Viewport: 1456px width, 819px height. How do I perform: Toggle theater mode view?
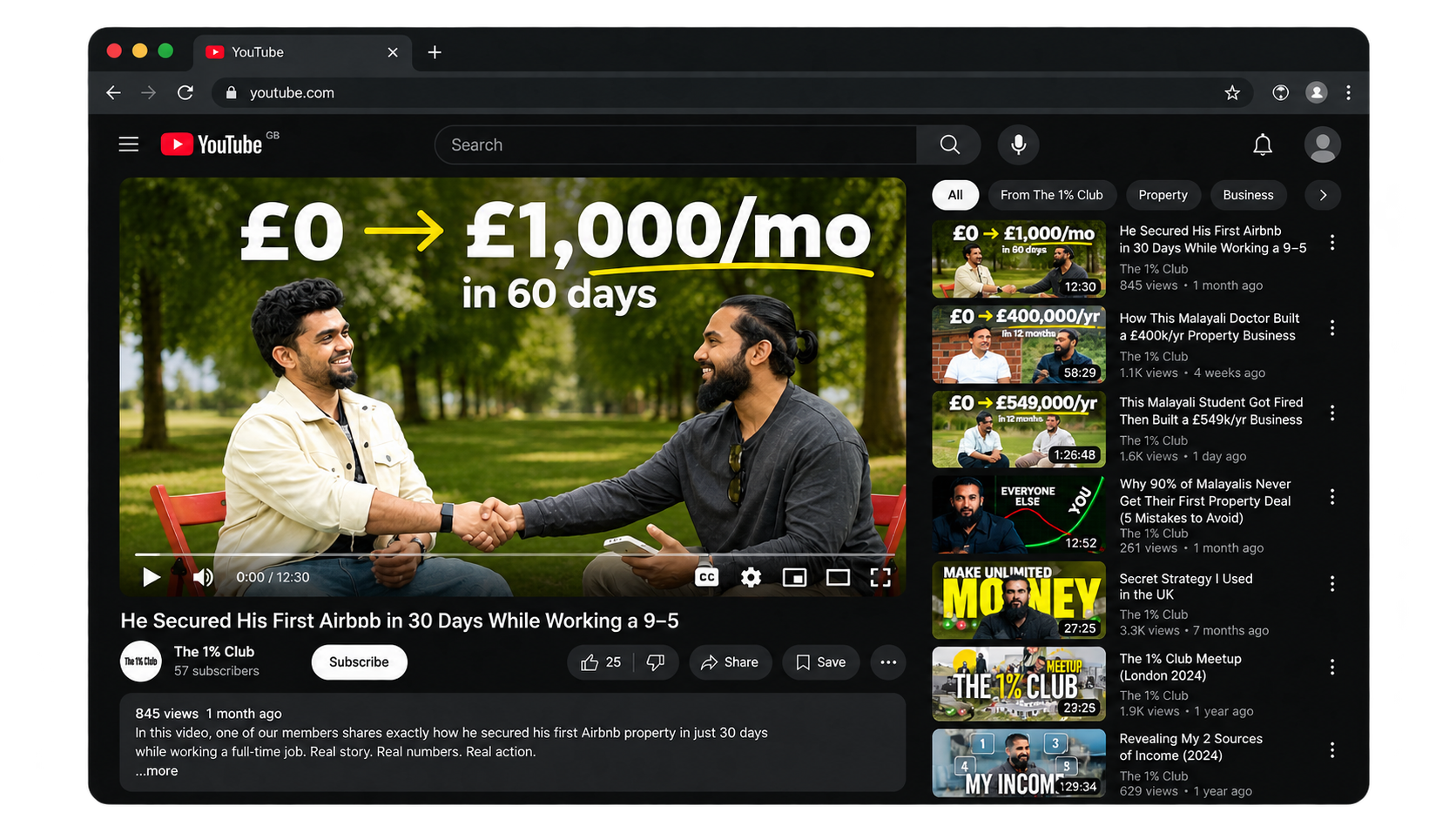838,577
